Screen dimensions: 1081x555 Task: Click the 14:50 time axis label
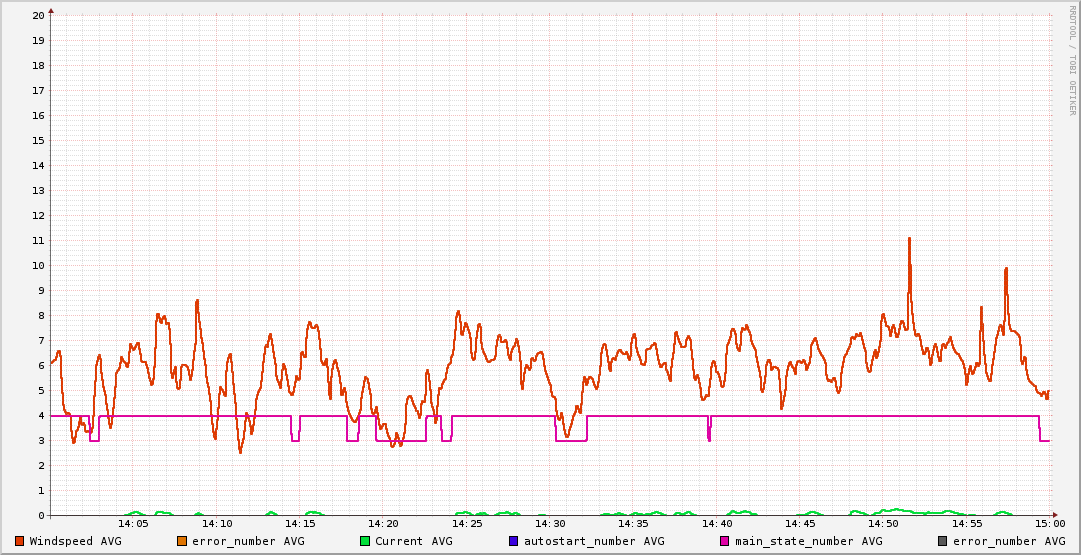(885, 524)
